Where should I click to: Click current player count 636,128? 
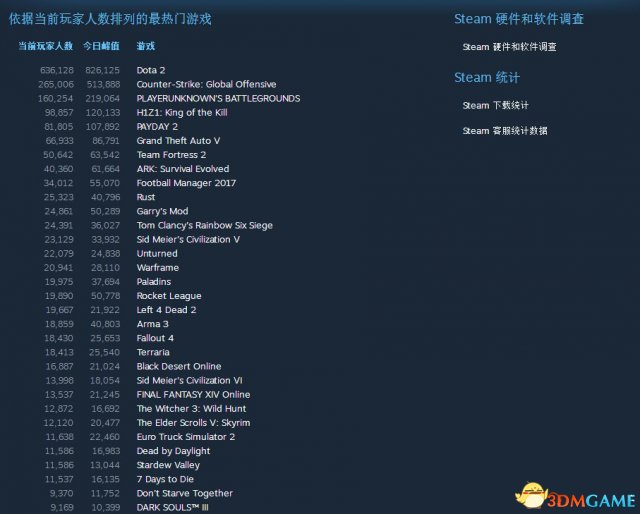coord(57,70)
